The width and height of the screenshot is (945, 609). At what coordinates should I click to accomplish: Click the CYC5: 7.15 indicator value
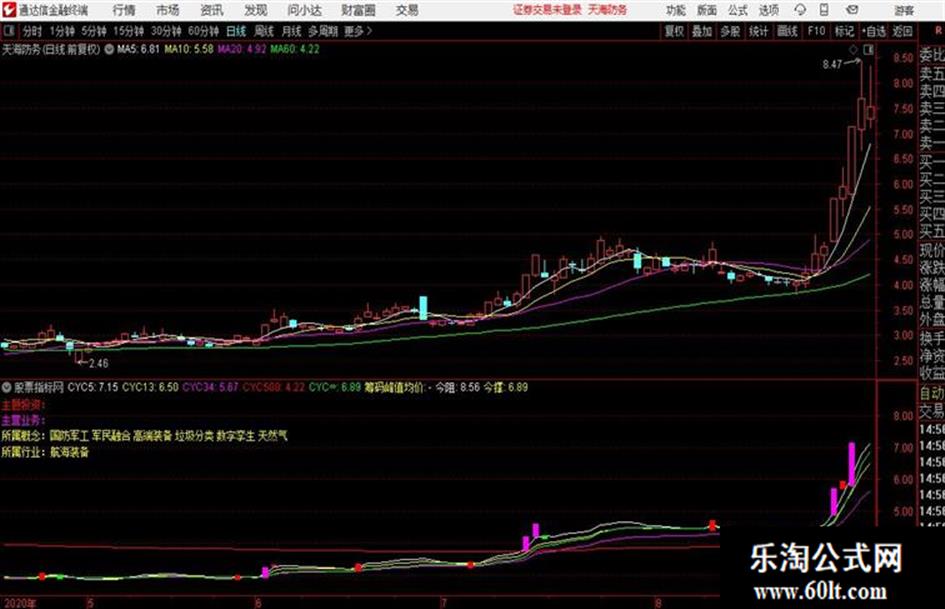click(x=92, y=387)
